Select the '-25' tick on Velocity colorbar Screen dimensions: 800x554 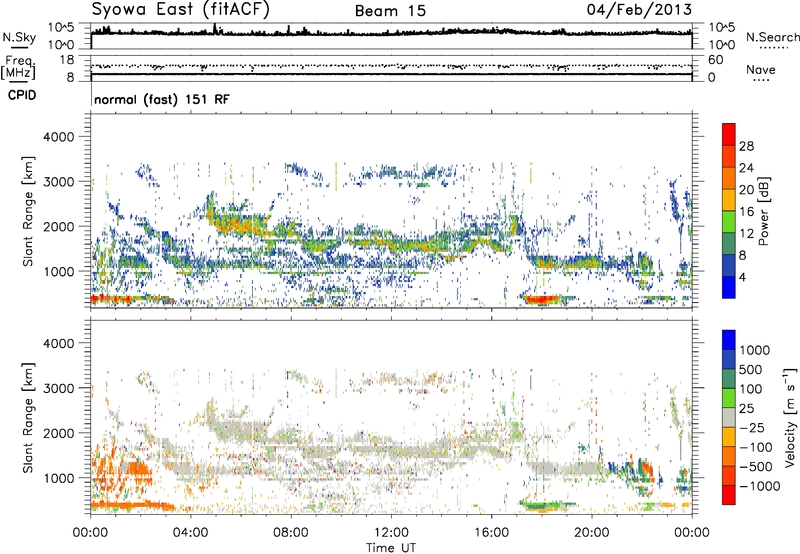[752, 428]
